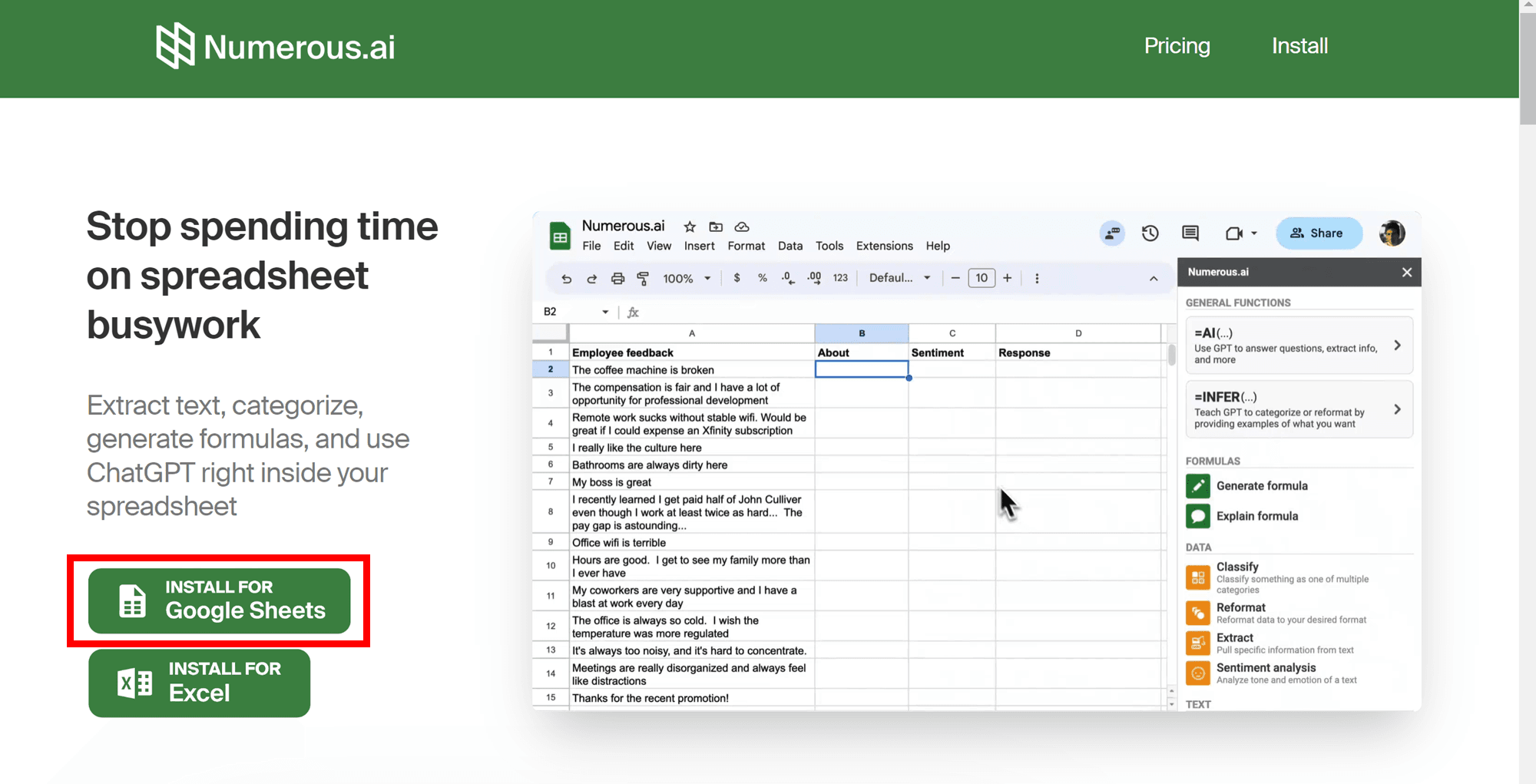
Task: Select the paint format icon
Action: [x=643, y=279]
